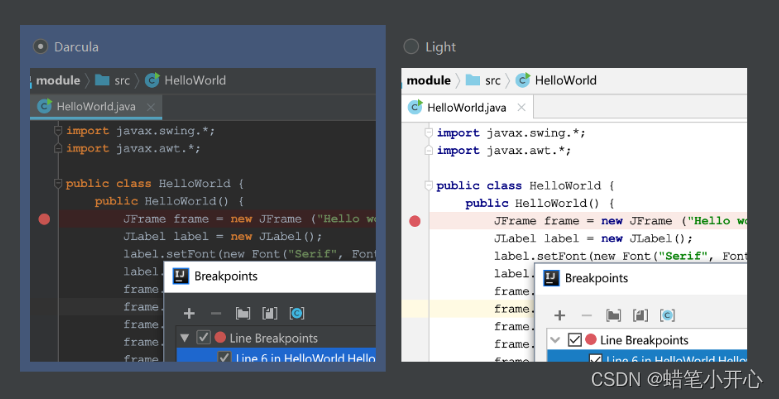Click Line Breakpoints label in Darcula preview
Image resolution: width=779 pixels, height=399 pixels.
click(x=274, y=338)
